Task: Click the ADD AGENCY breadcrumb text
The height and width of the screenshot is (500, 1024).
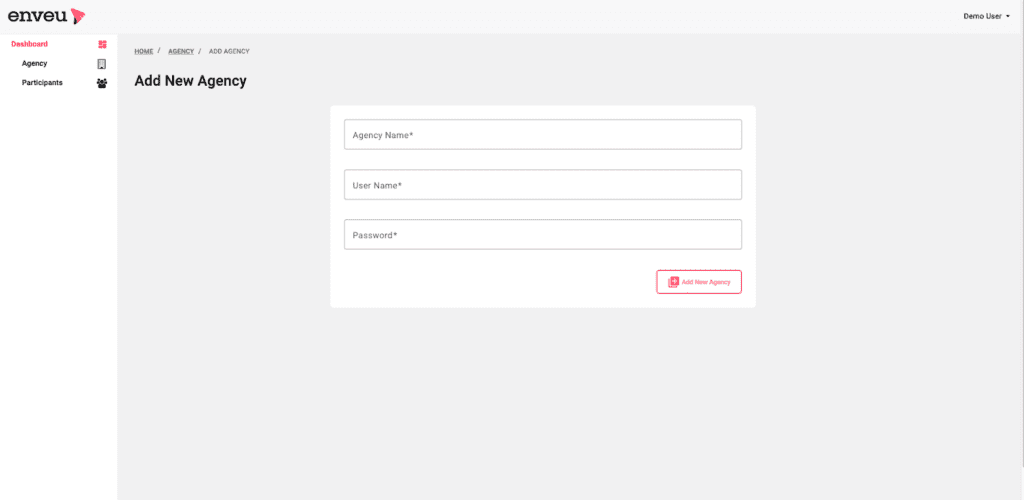Action: (229, 51)
